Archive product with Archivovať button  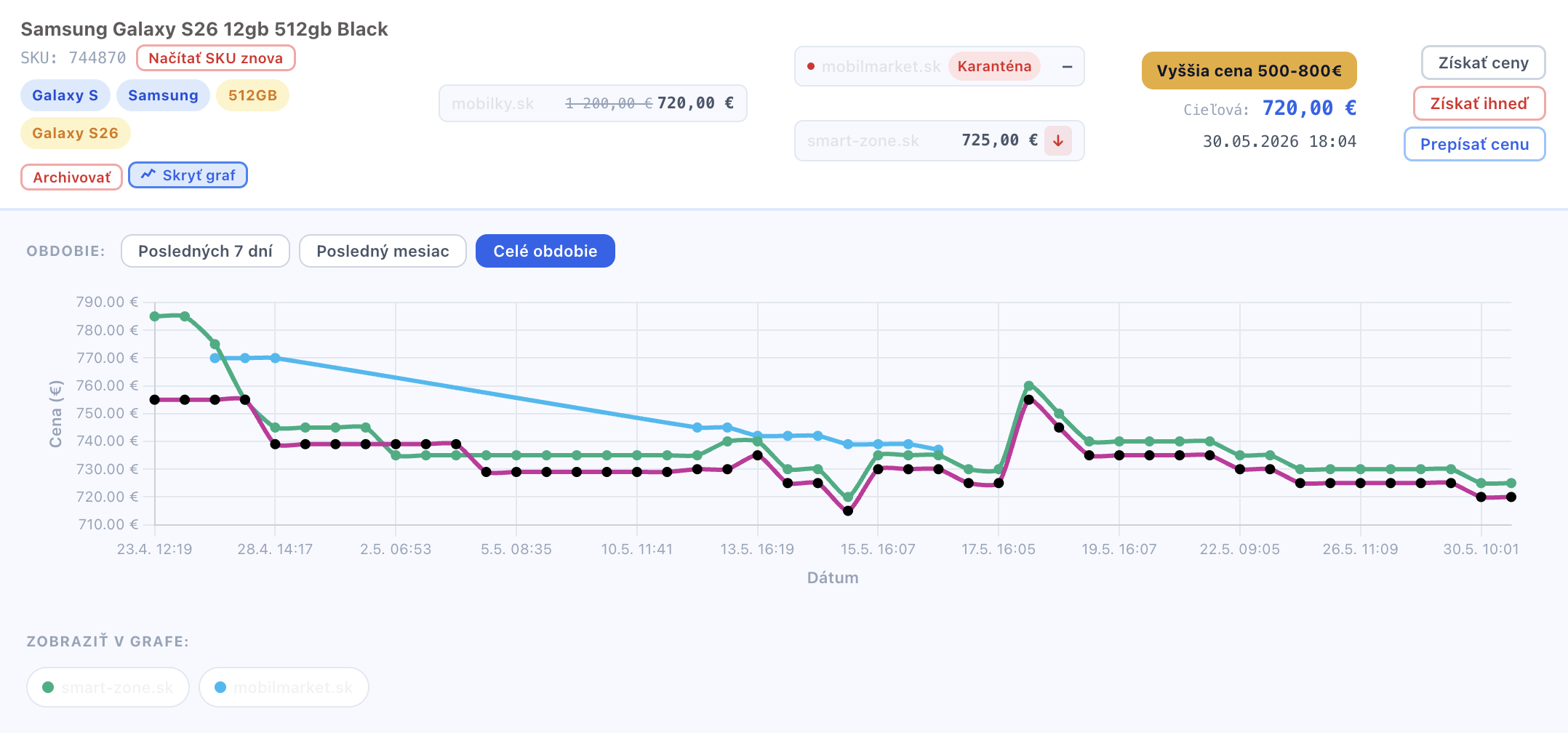(72, 177)
